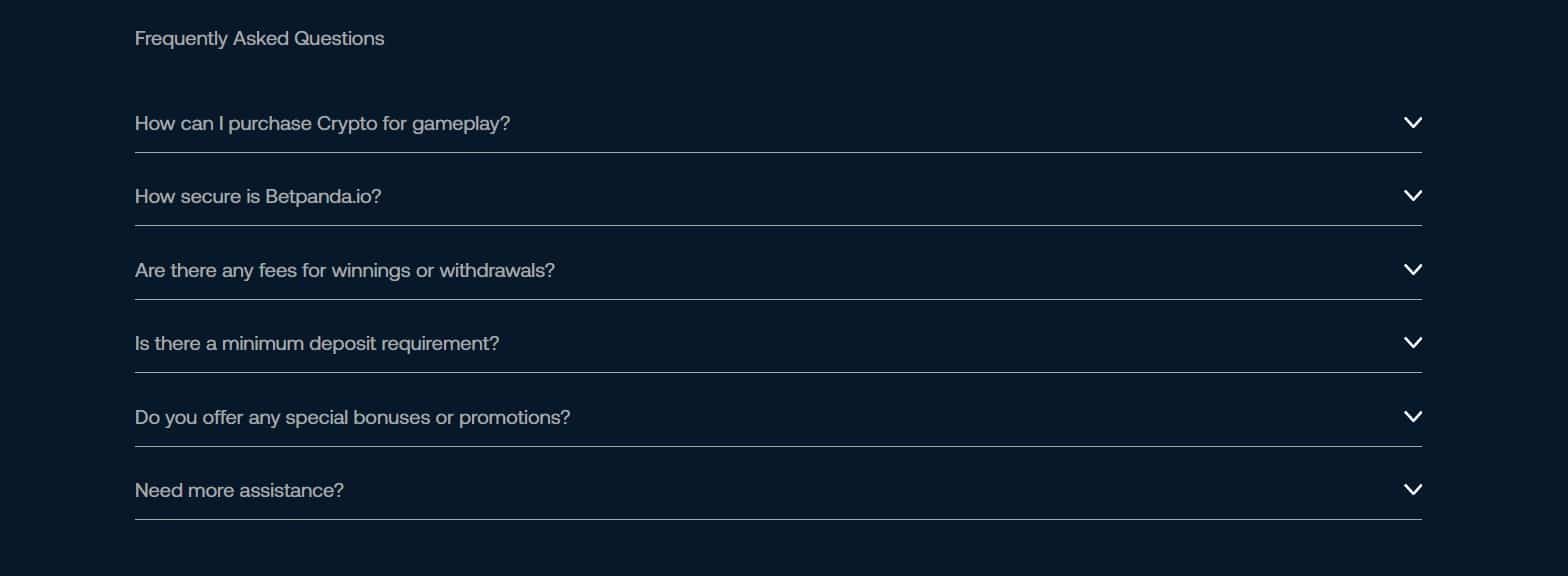Image resolution: width=1568 pixels, height=576 pixels.
Task: Click the chevron beside 'Need more assistance?'
Action: pyautogui.click(x=1412, y=490)
